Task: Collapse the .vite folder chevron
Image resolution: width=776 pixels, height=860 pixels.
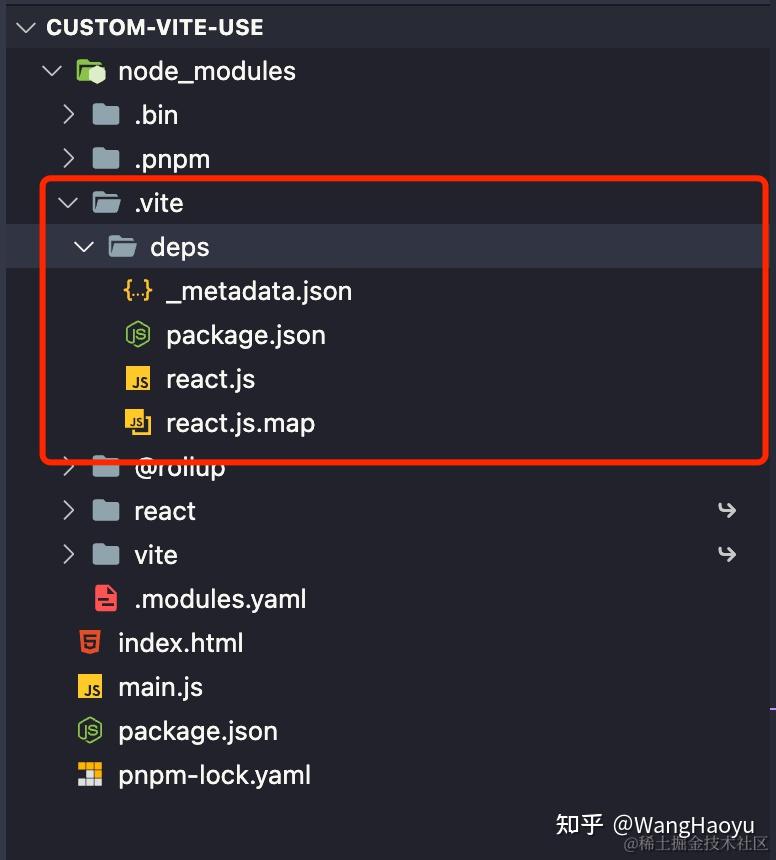Action: tap(68, 203)
